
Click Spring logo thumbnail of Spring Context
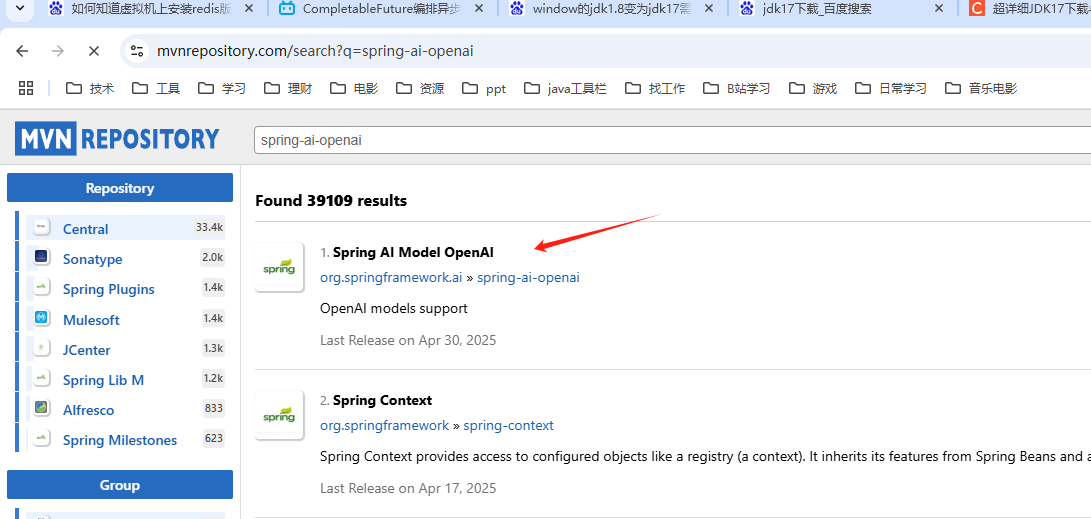[x=280, y=416]
